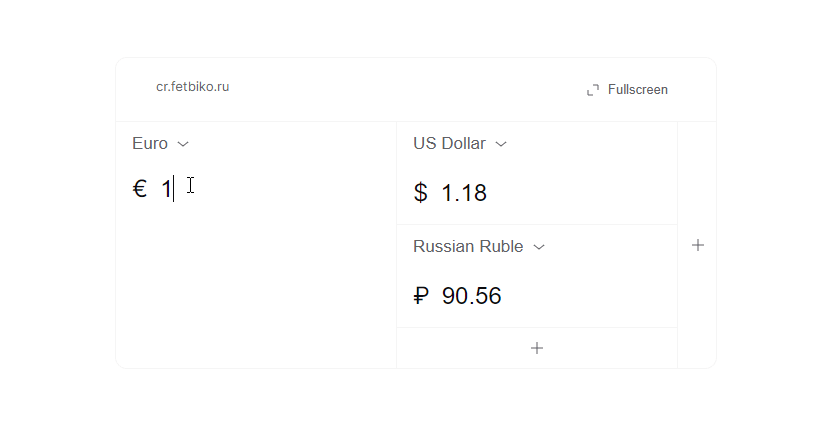Click the ruble ₽ currency symbol

pyautogui.click(x=421, y=296)
